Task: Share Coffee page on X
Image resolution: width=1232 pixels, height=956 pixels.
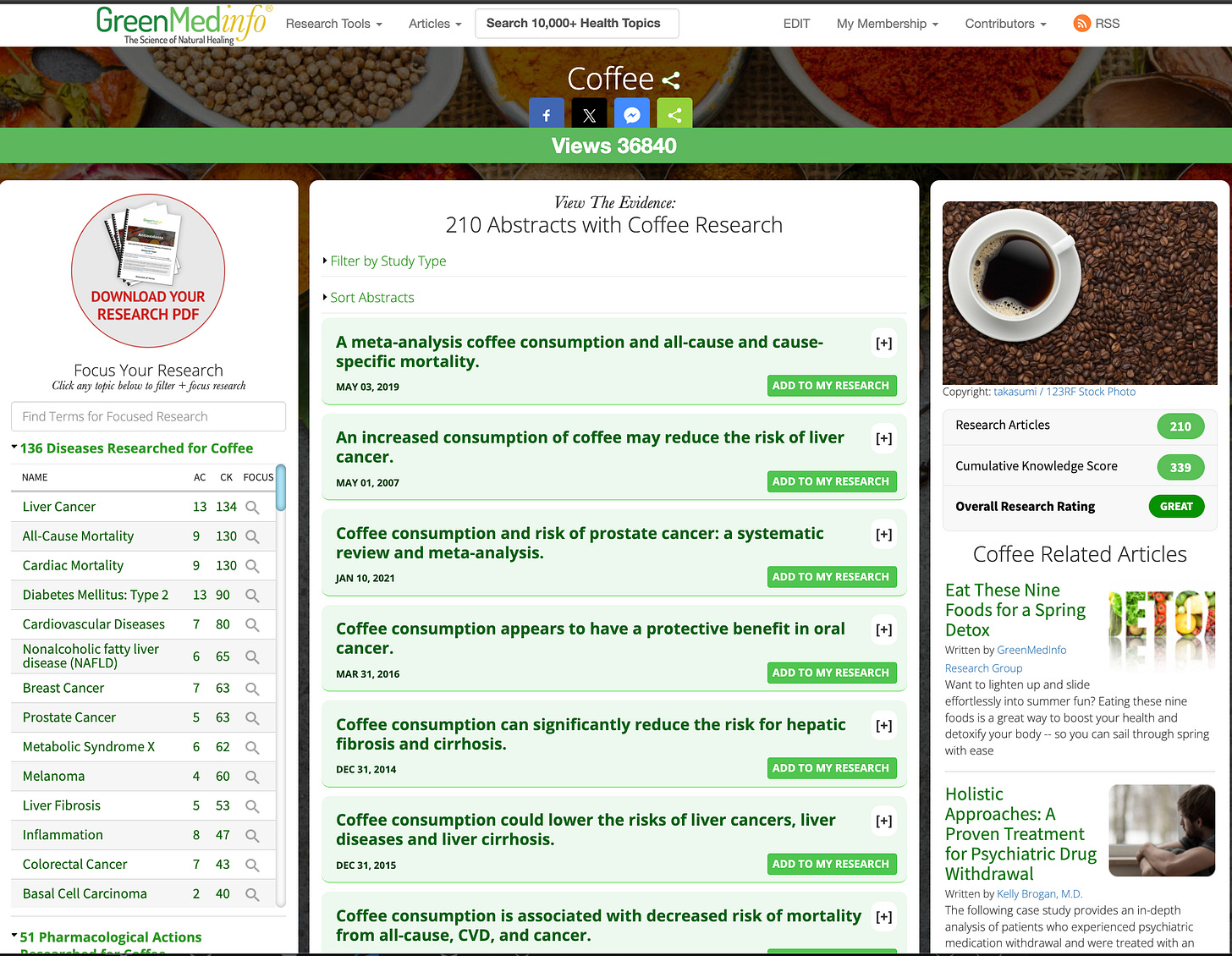Action: pyautogui.click(x=590, y=114)
